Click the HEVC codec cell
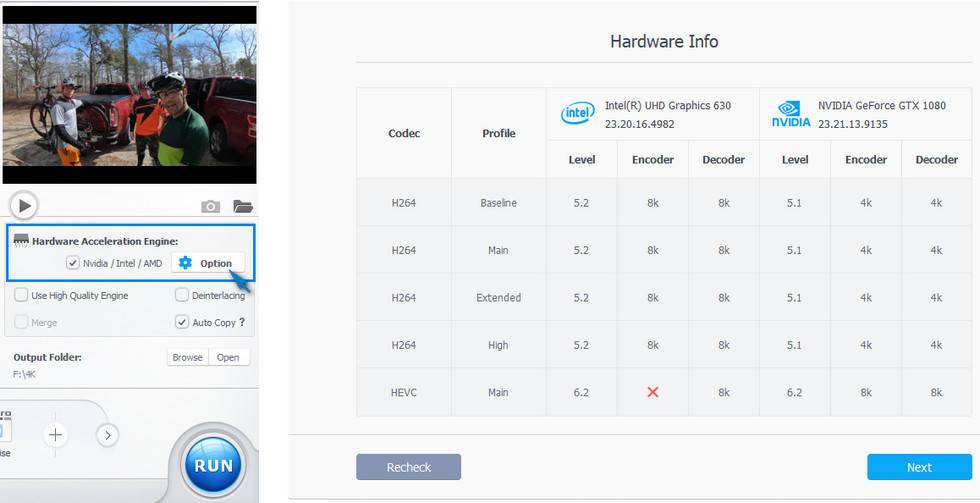The width and height of the screenshot is (980, 503). pos(404,392)
